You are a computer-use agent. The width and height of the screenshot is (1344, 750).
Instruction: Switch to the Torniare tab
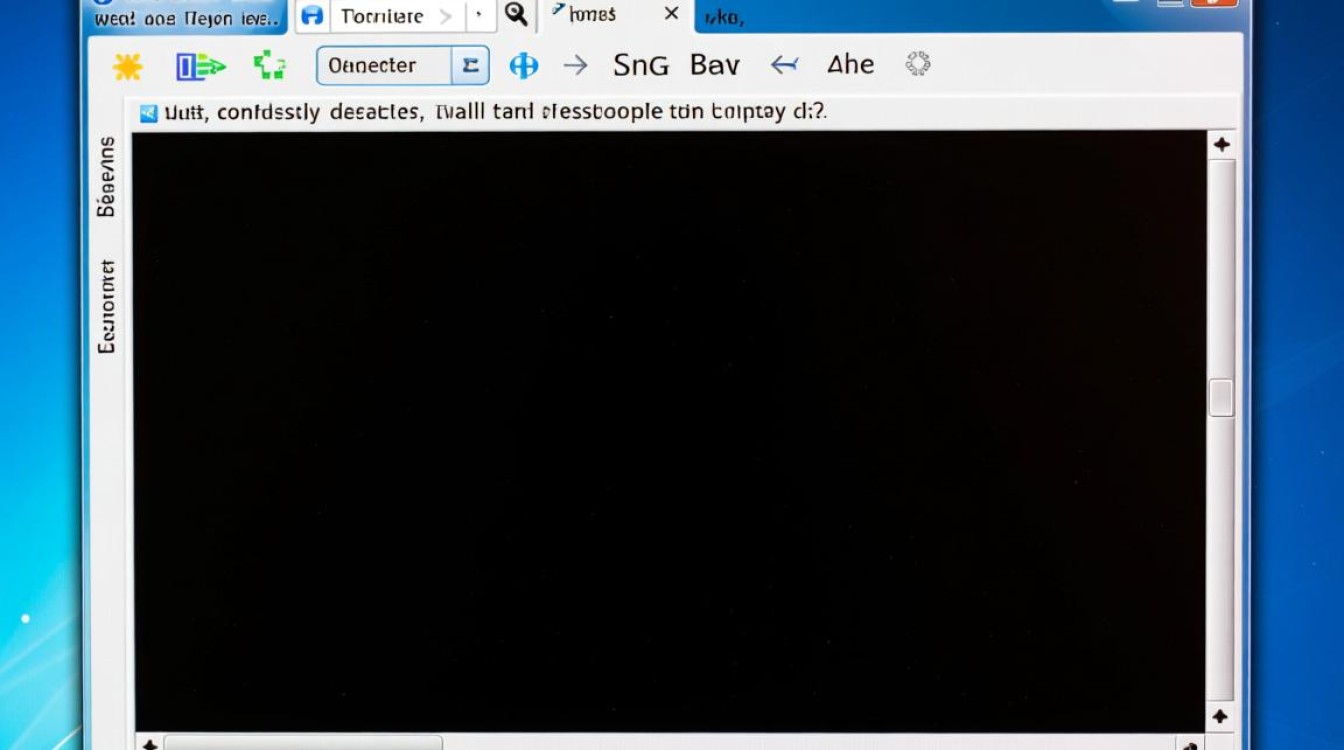pyautogui.click(x=381, y=16)
